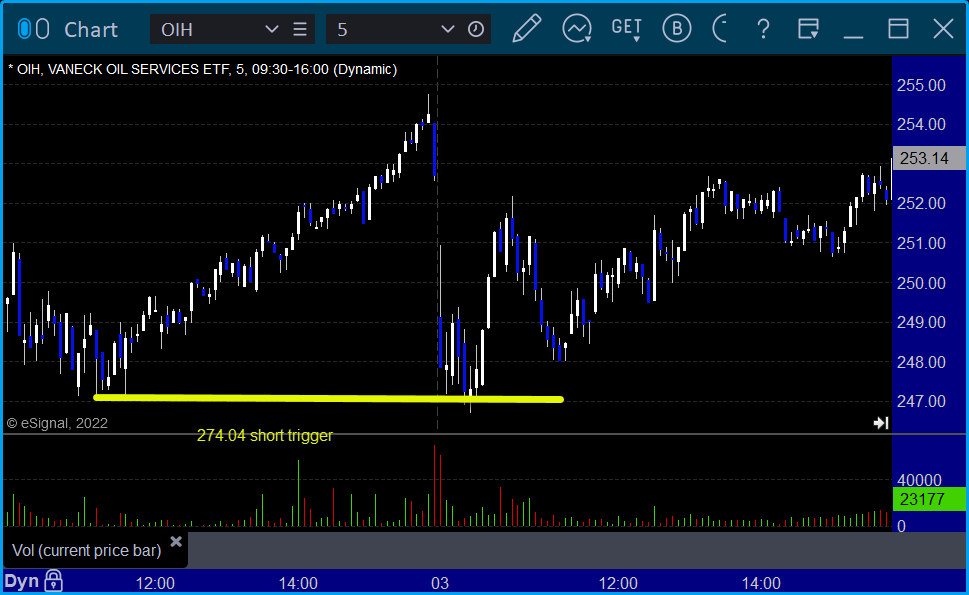Open help question mark icon
Screen dimensions: 969x595
pos(763,29)
